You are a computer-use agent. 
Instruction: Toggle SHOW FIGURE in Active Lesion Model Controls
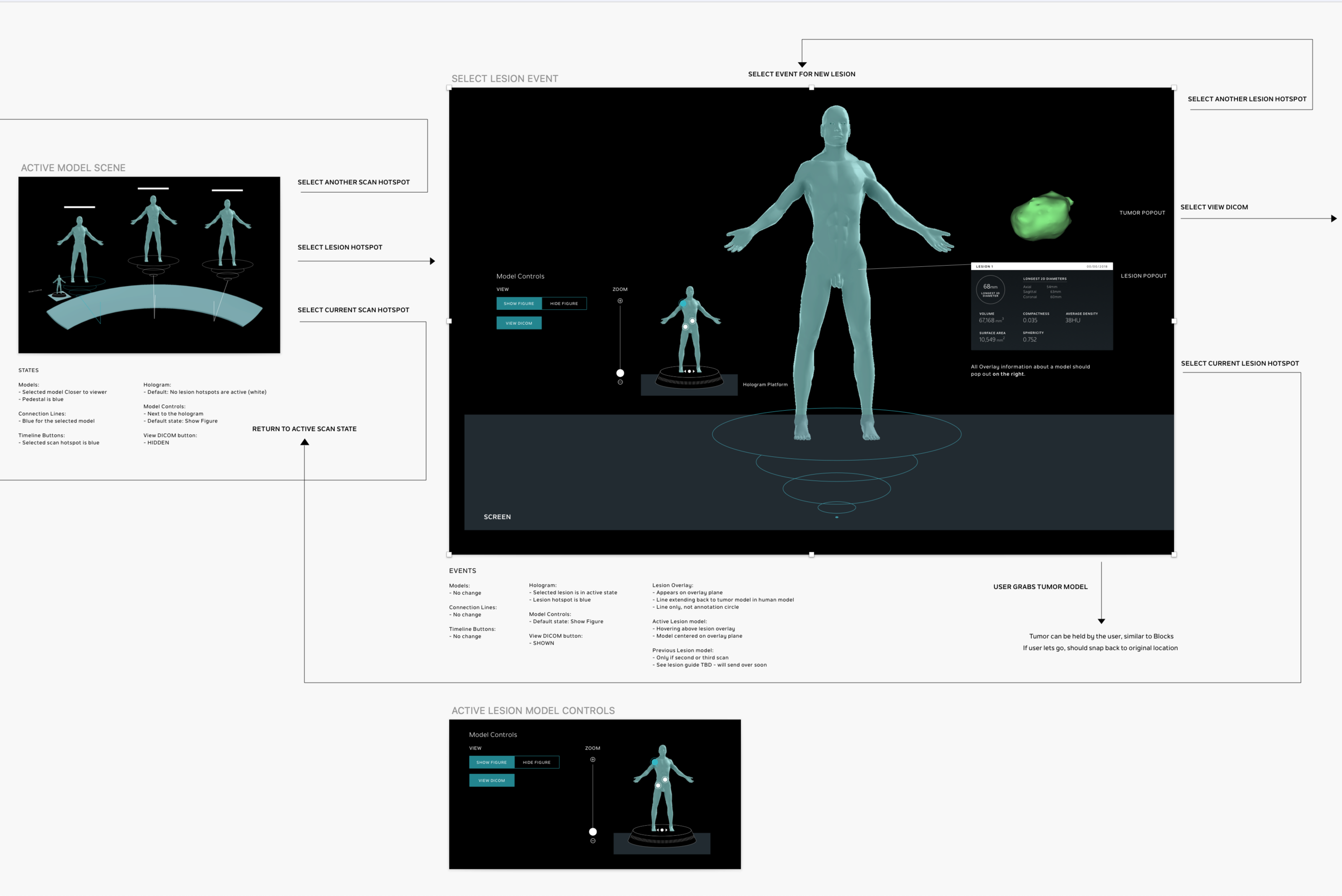click(x=492, y=762)
